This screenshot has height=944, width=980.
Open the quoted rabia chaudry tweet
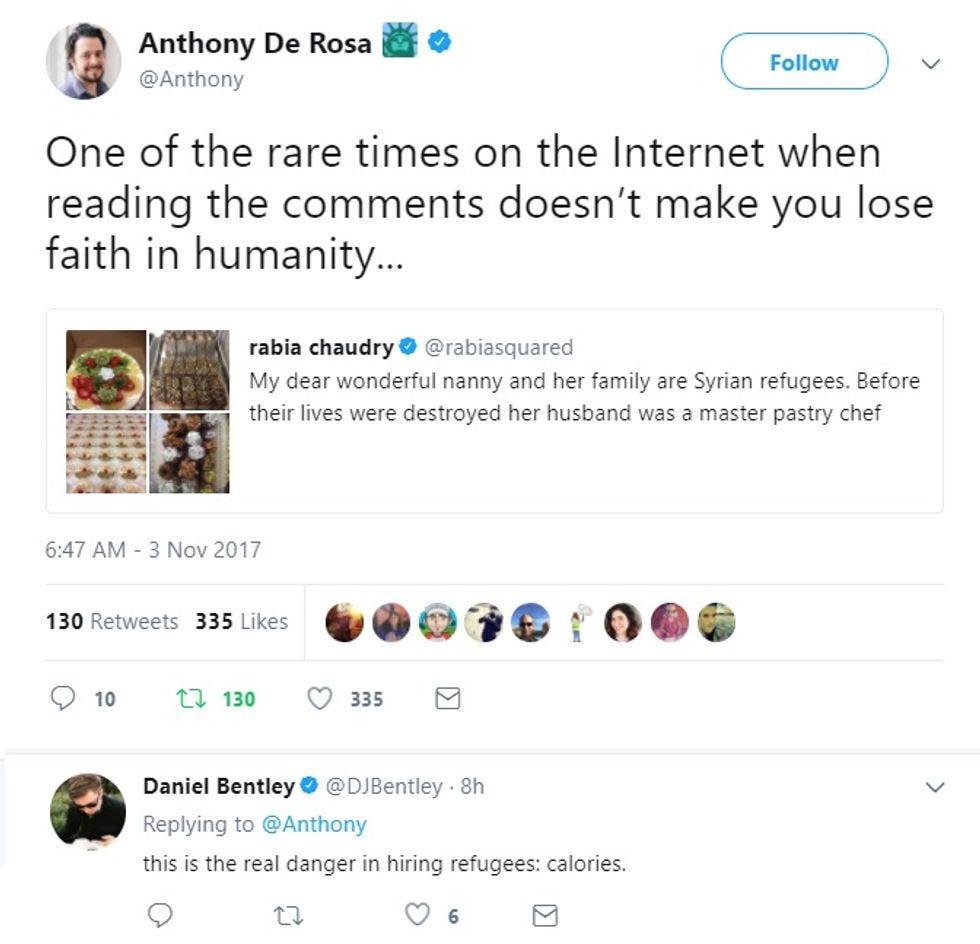click(494, 411)
